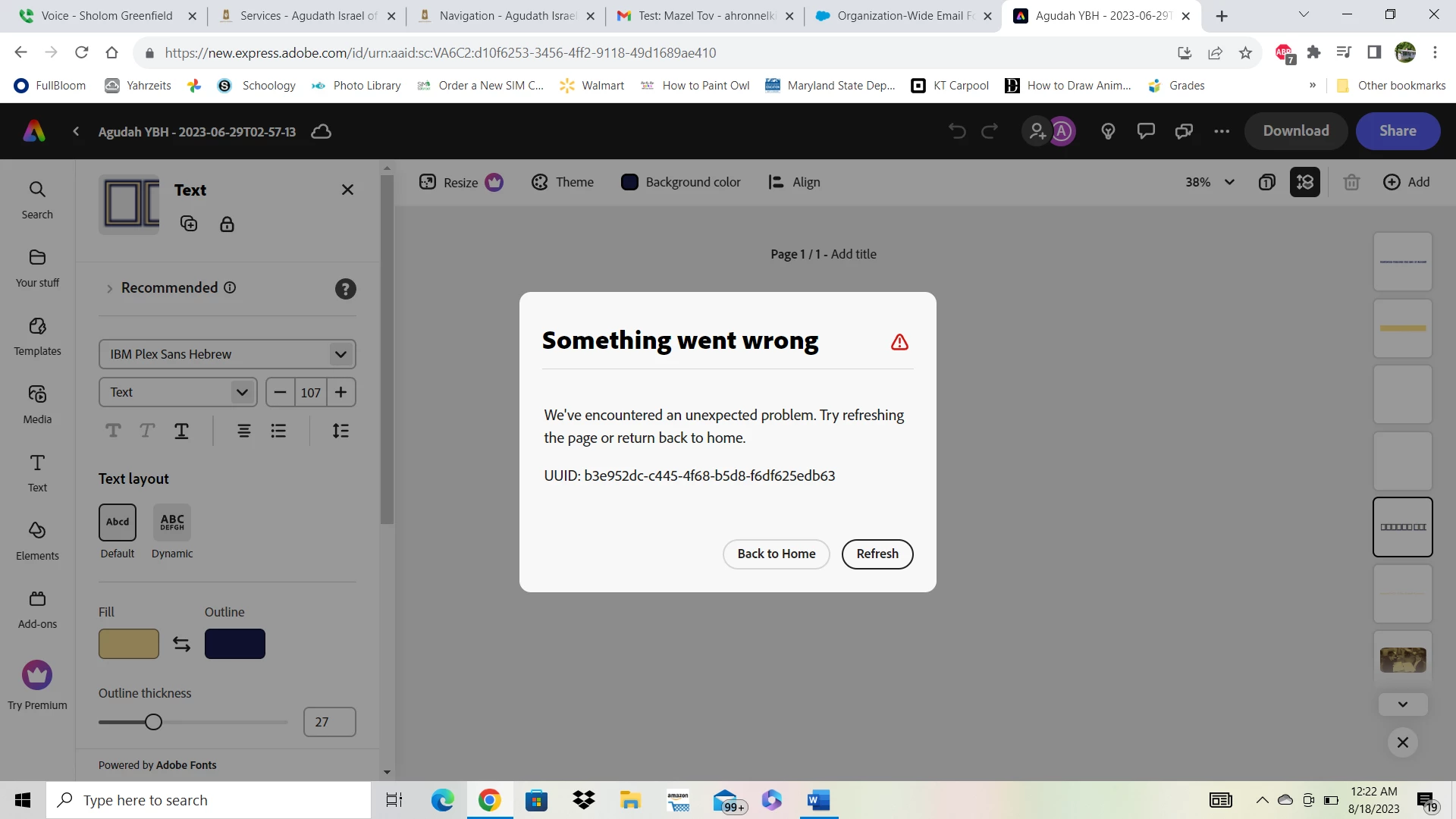Select the Dynamic text layout
Viewport: 1456px width, 819px height.
click(172, 522)
